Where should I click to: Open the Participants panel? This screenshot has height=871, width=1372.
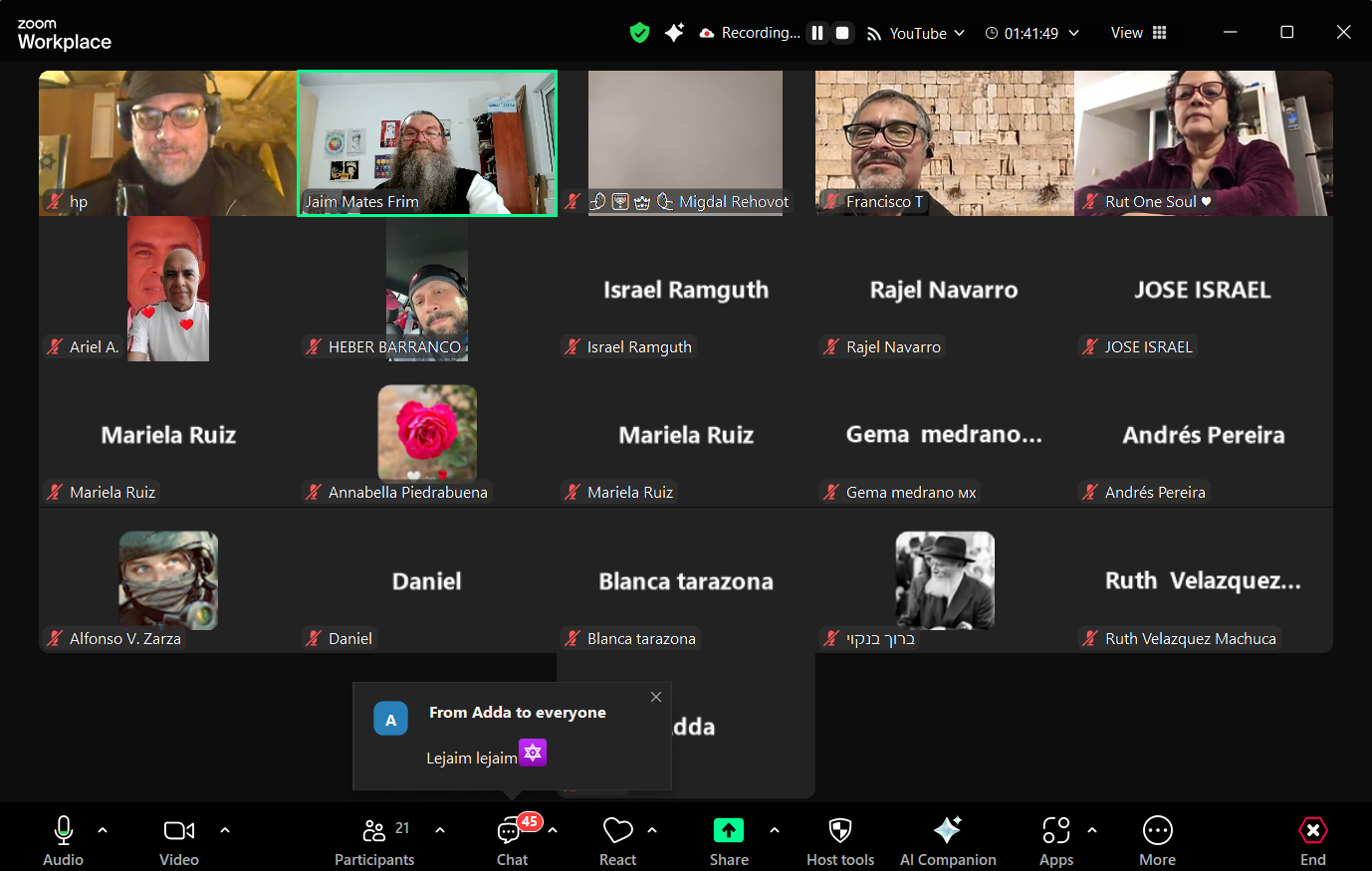point(374,840)
